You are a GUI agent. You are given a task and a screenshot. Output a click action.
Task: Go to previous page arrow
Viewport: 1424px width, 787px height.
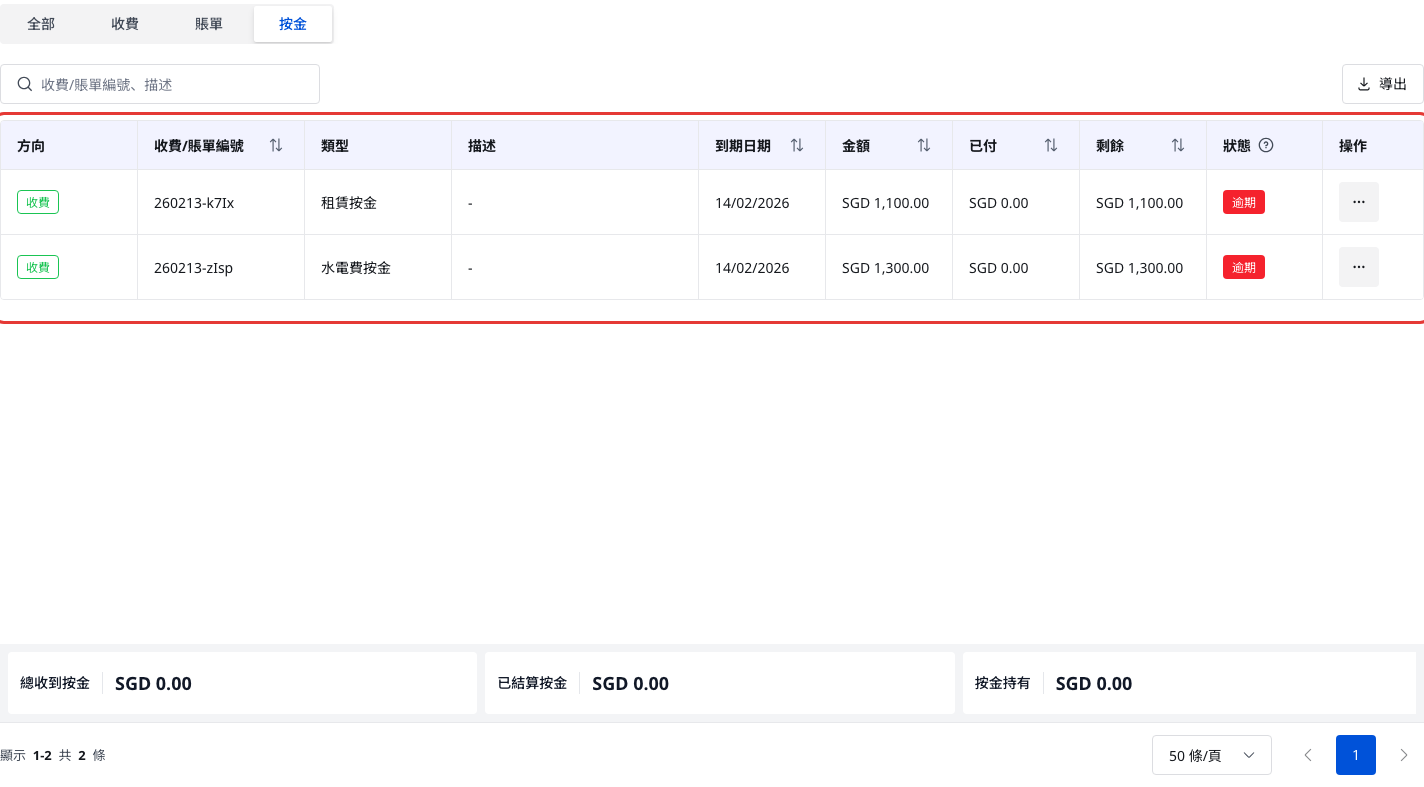click(1308, 755)
